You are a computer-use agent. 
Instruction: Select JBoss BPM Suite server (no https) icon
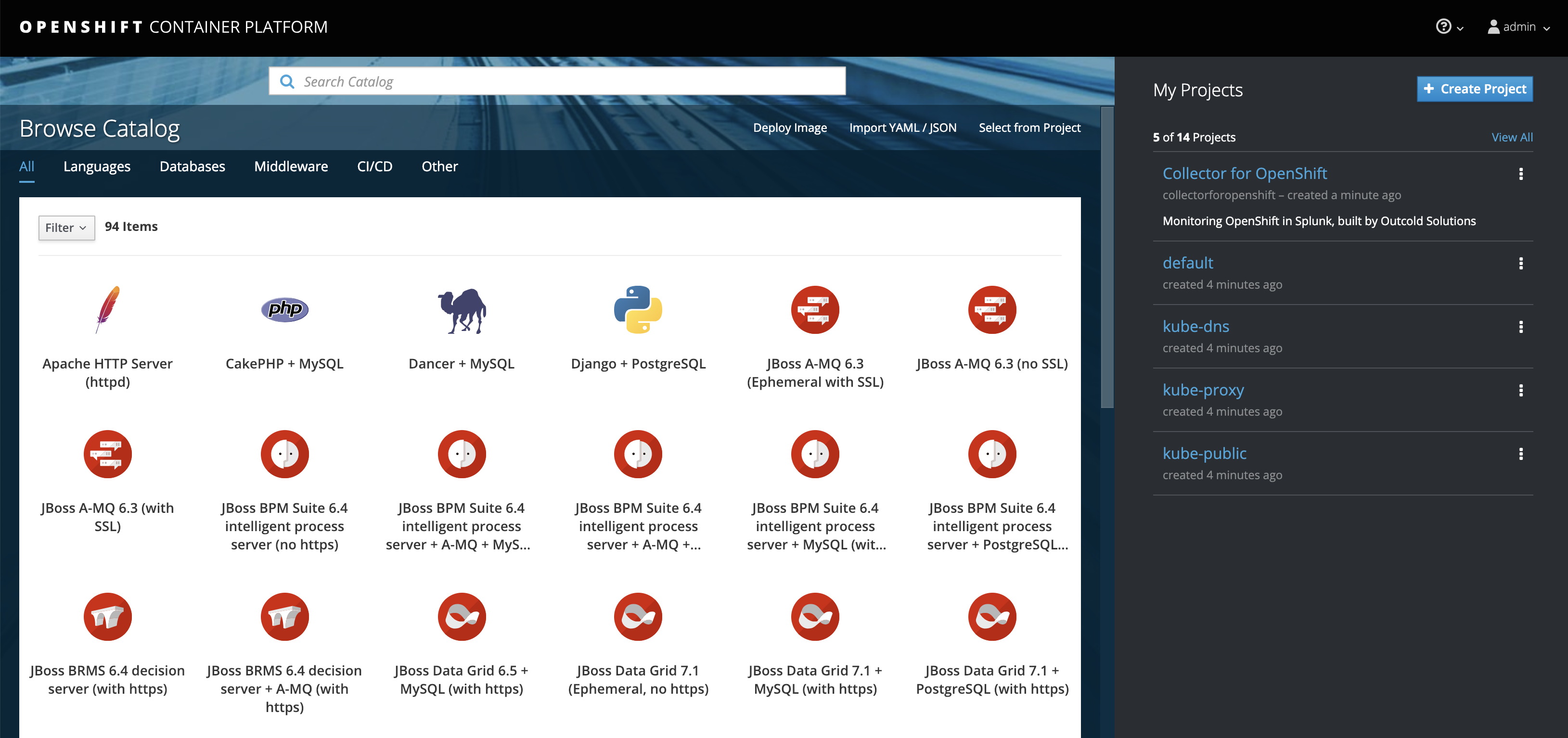(x=284, y=454)
